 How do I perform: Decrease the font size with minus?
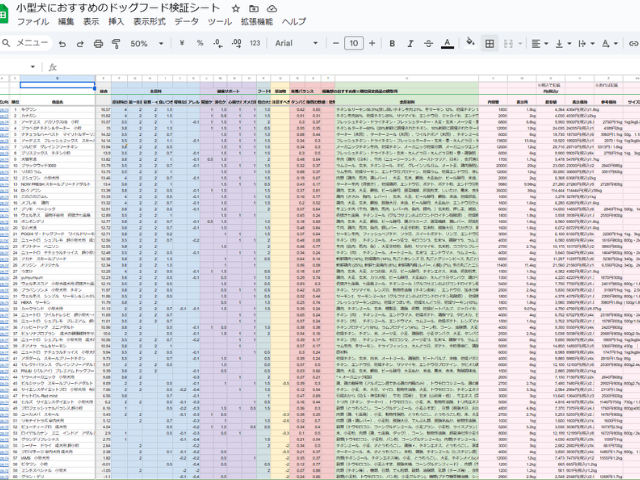point(336,43)
